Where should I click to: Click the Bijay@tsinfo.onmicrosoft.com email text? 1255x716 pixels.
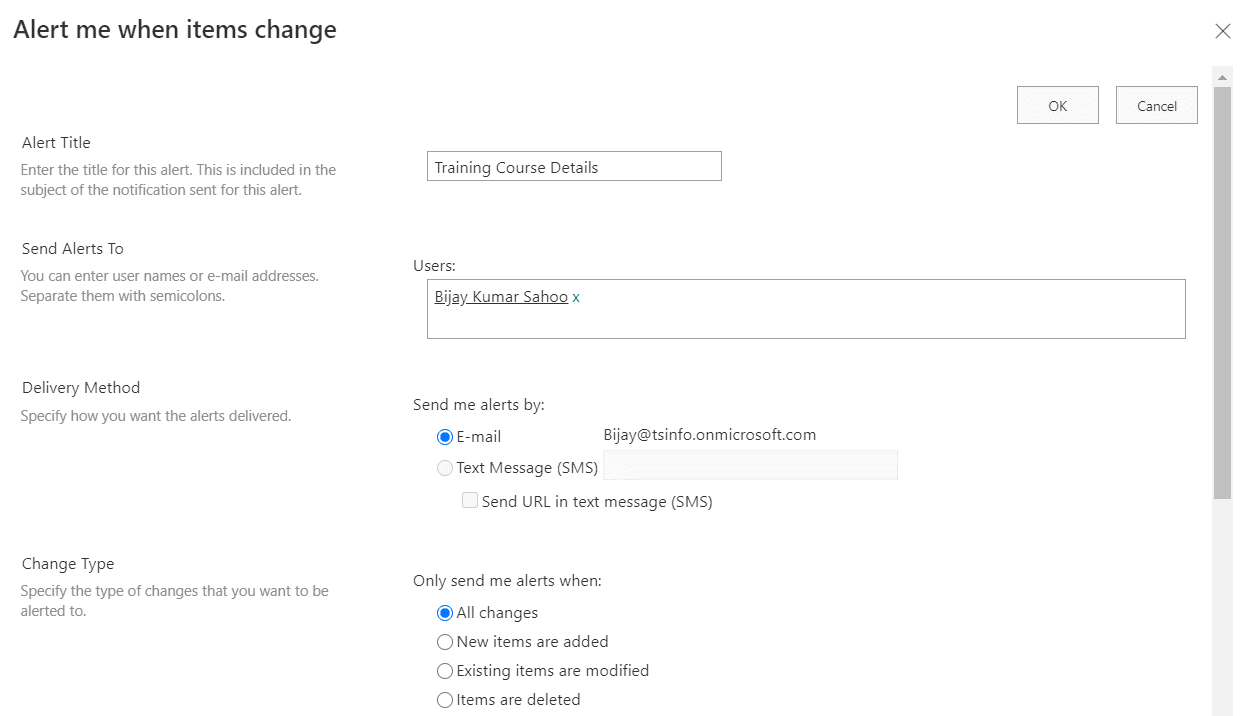(710, 434)
